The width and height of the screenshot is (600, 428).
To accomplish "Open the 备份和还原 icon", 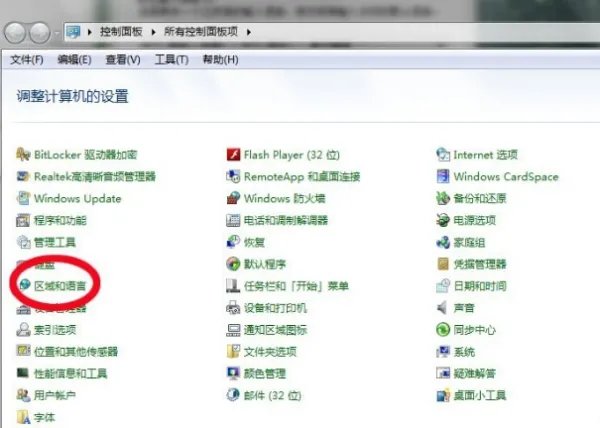I will click(x=443, y=198).
